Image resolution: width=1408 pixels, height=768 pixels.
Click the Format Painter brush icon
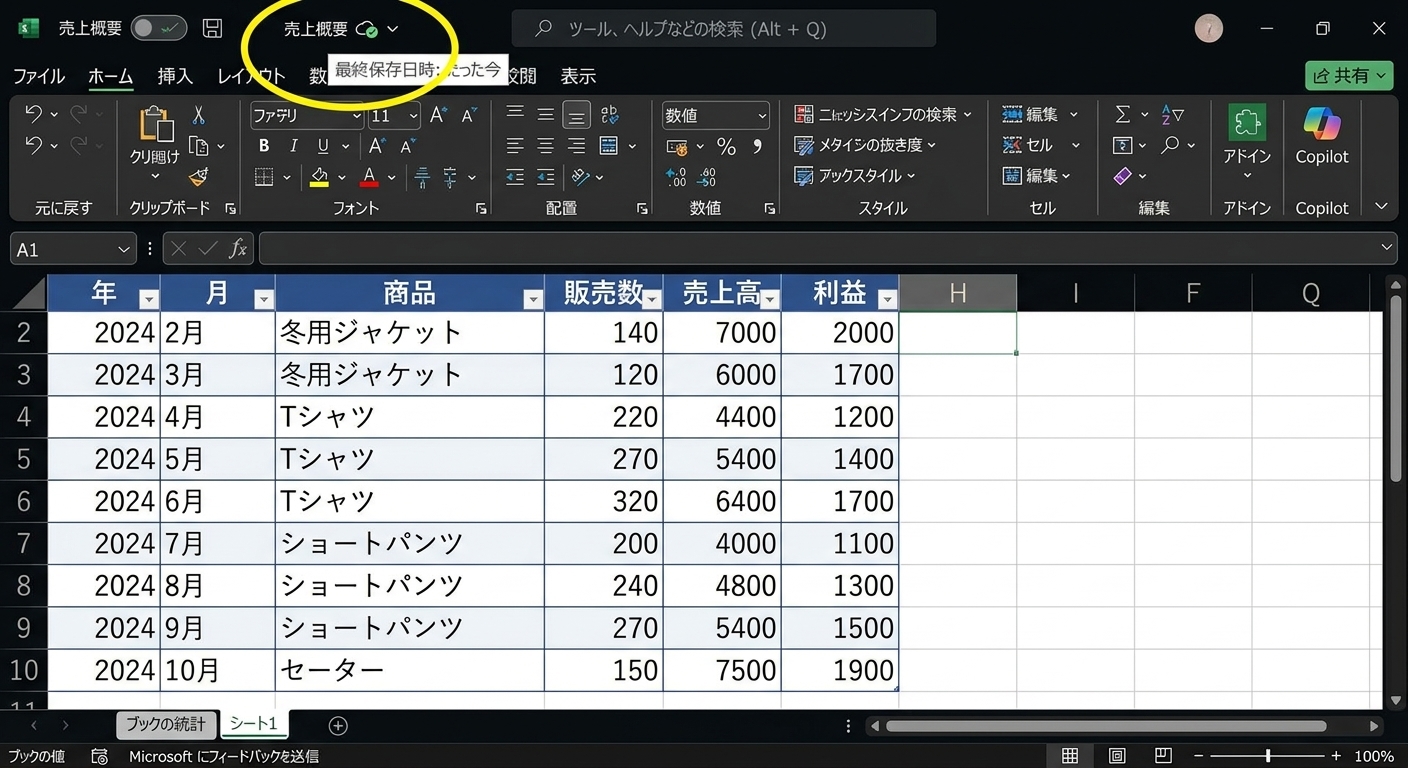(x=198, y=178)
